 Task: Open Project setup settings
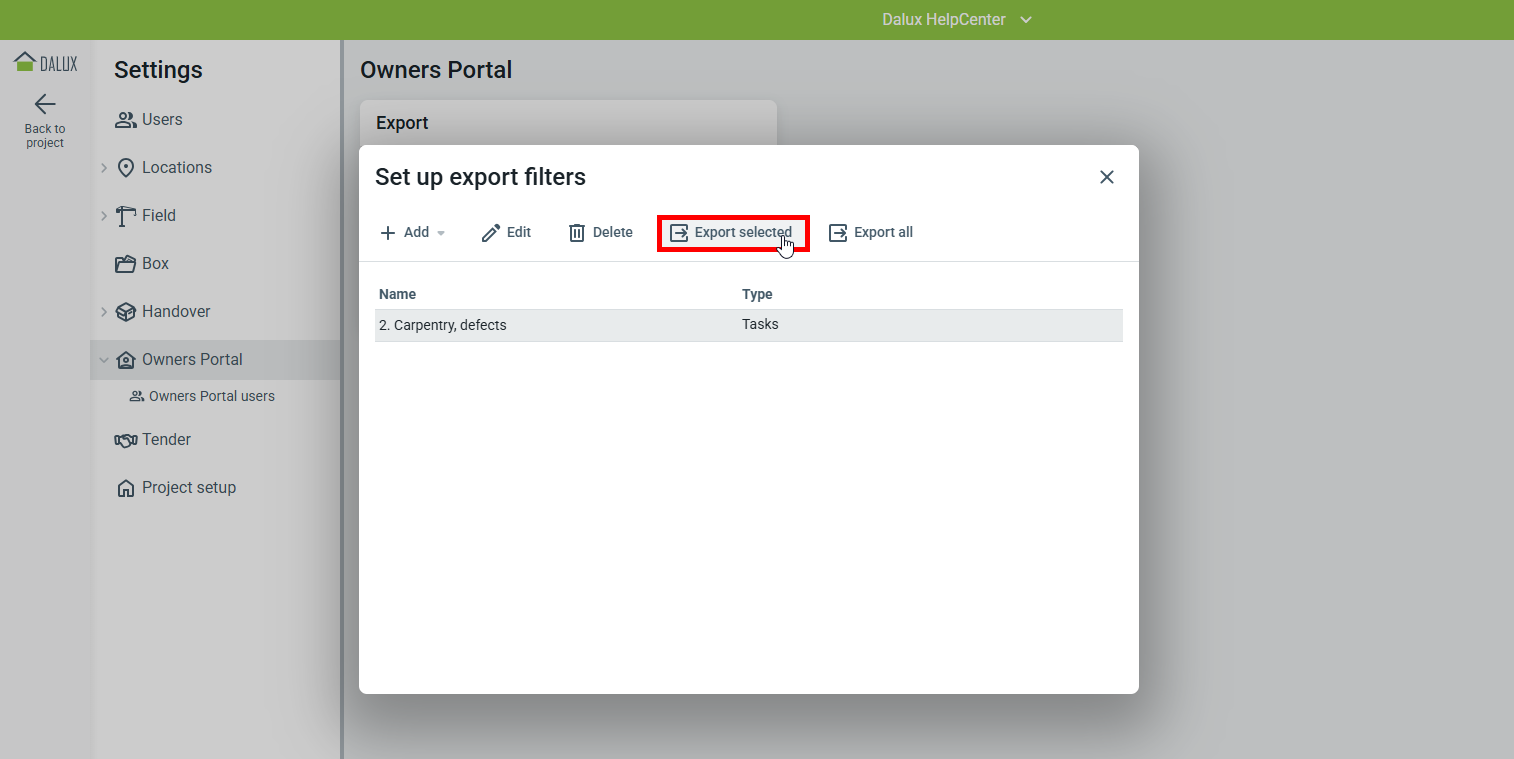pos(189,488)
